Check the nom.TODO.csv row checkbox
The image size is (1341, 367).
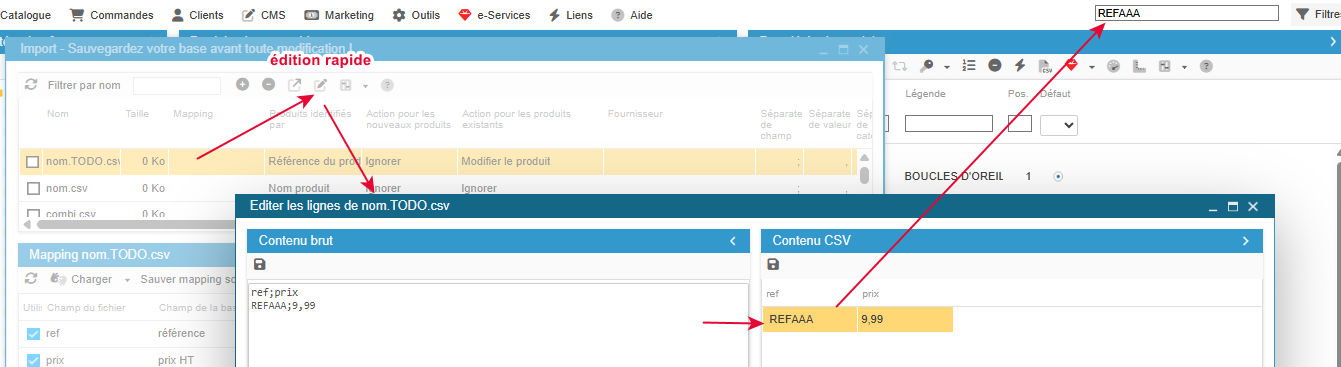click(33, 162)
